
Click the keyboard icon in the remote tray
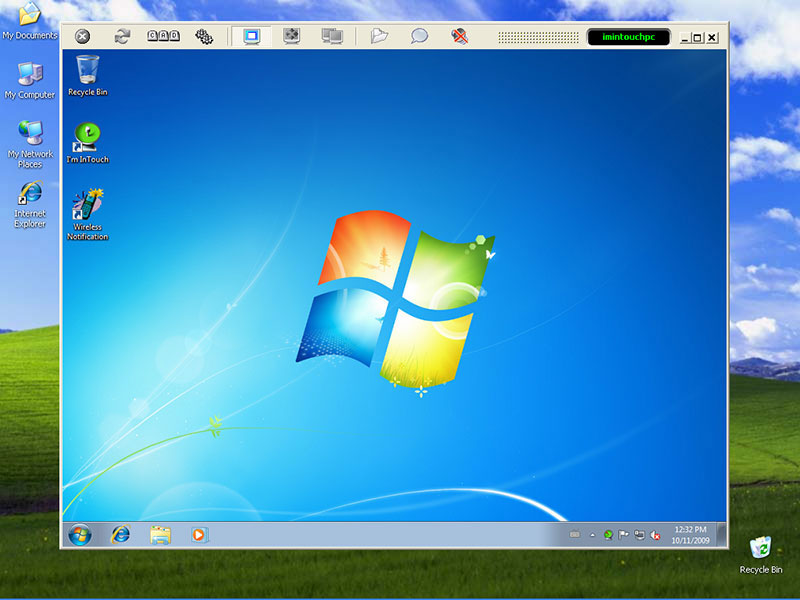574,535
